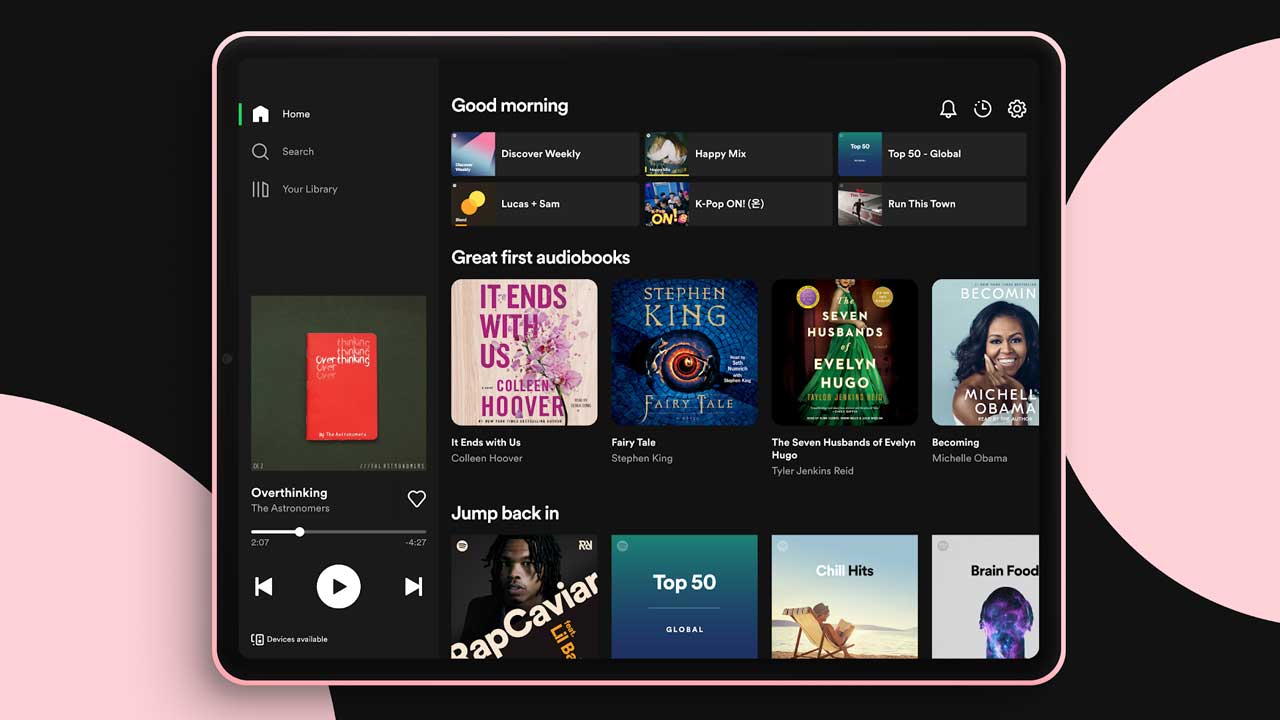Image resolution: width=1280 pixels, height=720 pixels.
Task: Click the elapsed time 2:07
Action: (x=260, y=543)
